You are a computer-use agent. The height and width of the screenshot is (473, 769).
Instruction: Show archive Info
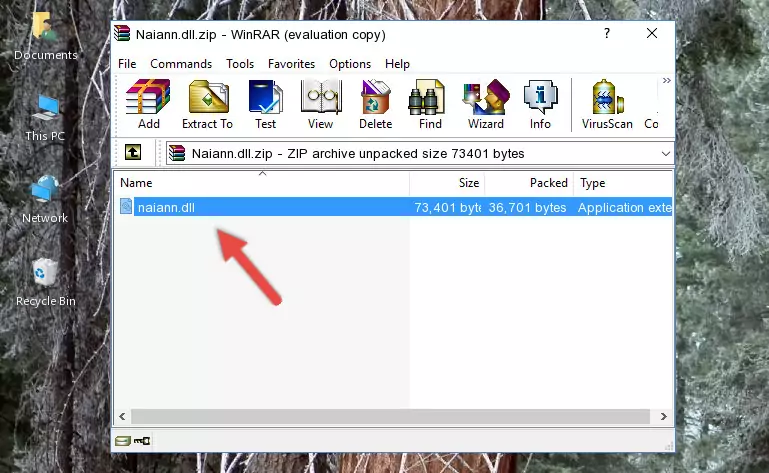pos(540,105)
